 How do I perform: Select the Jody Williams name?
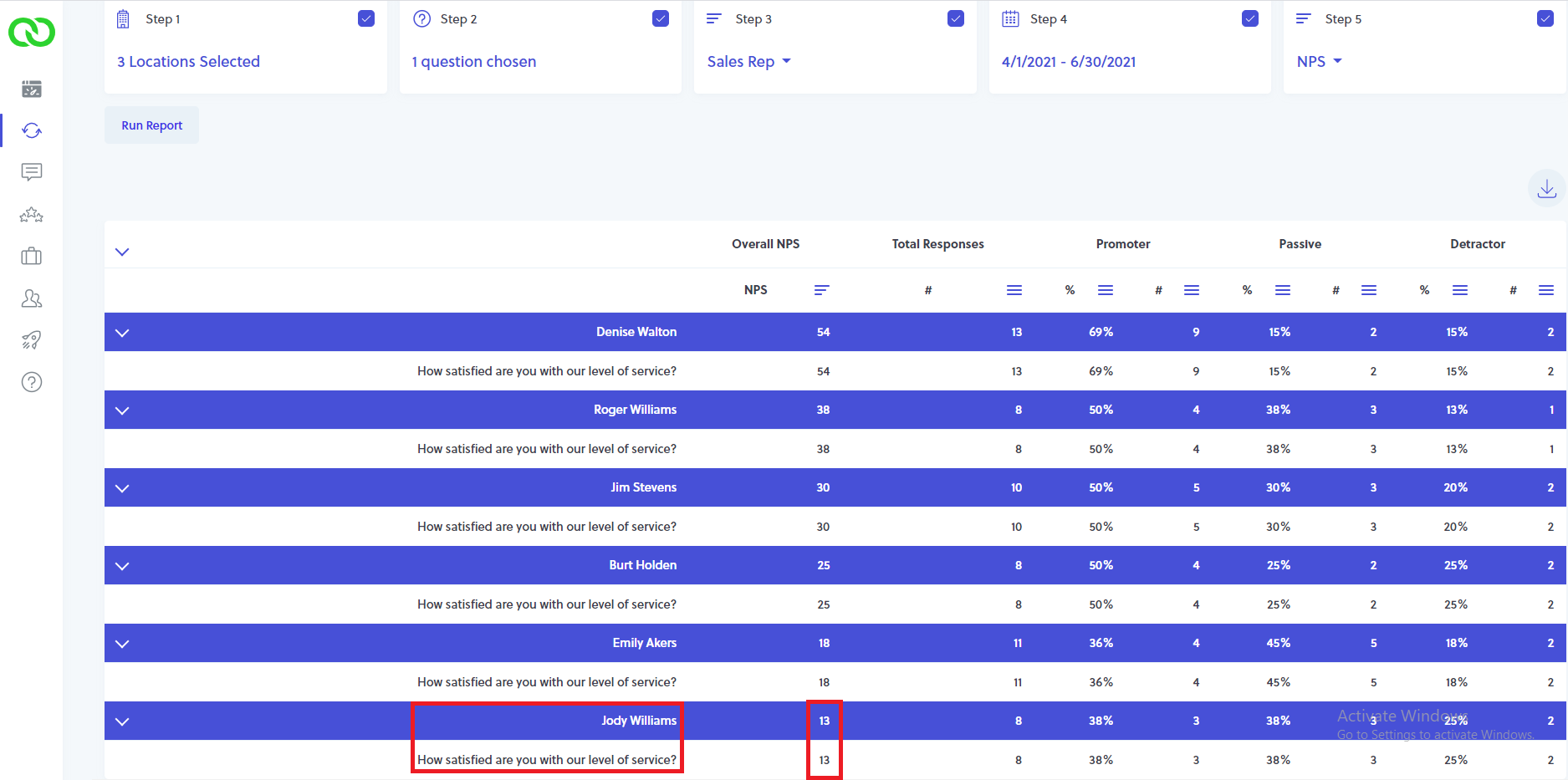[x=639, y=721]
